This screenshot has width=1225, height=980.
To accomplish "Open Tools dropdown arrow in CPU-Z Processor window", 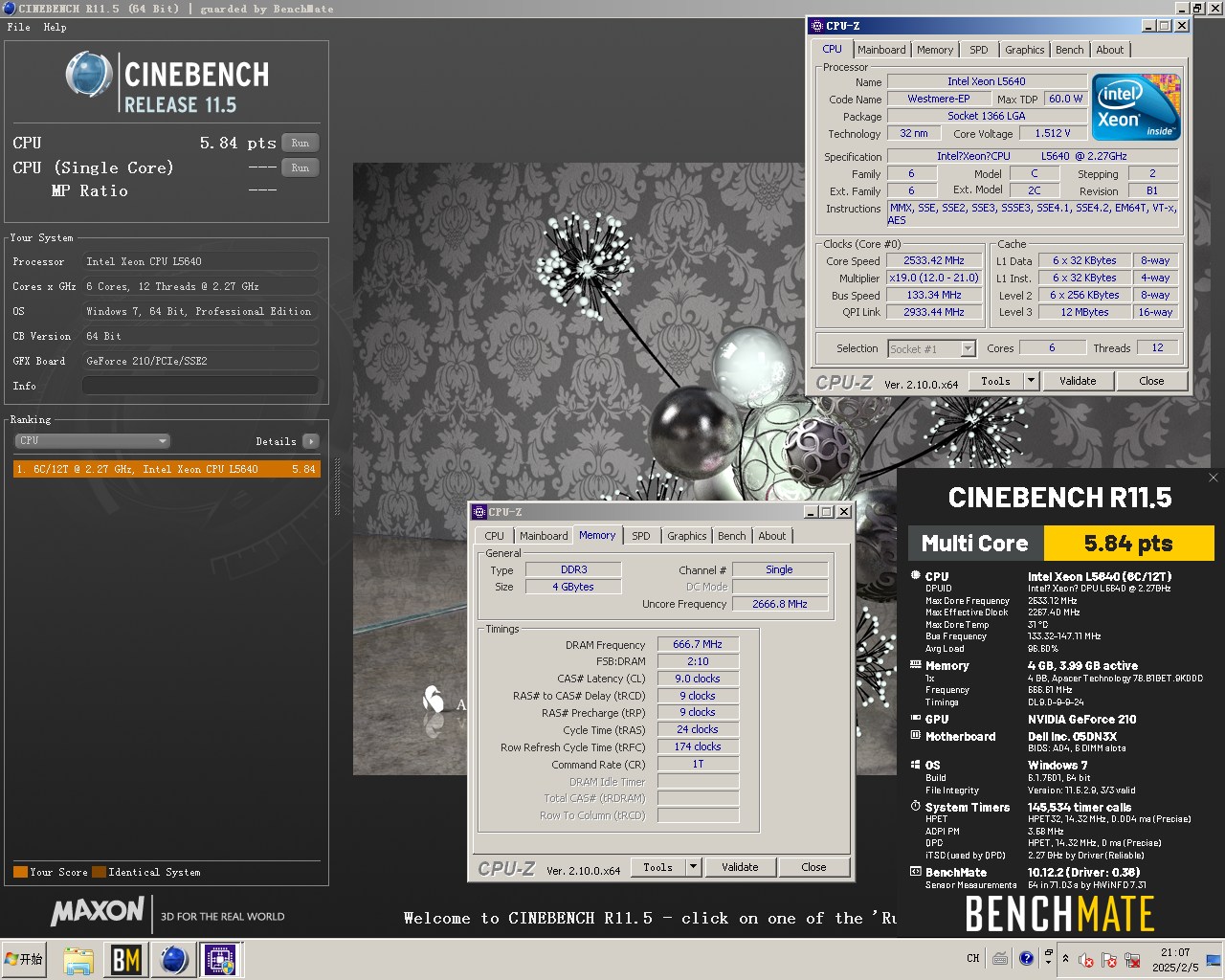I will [1031, 381].
